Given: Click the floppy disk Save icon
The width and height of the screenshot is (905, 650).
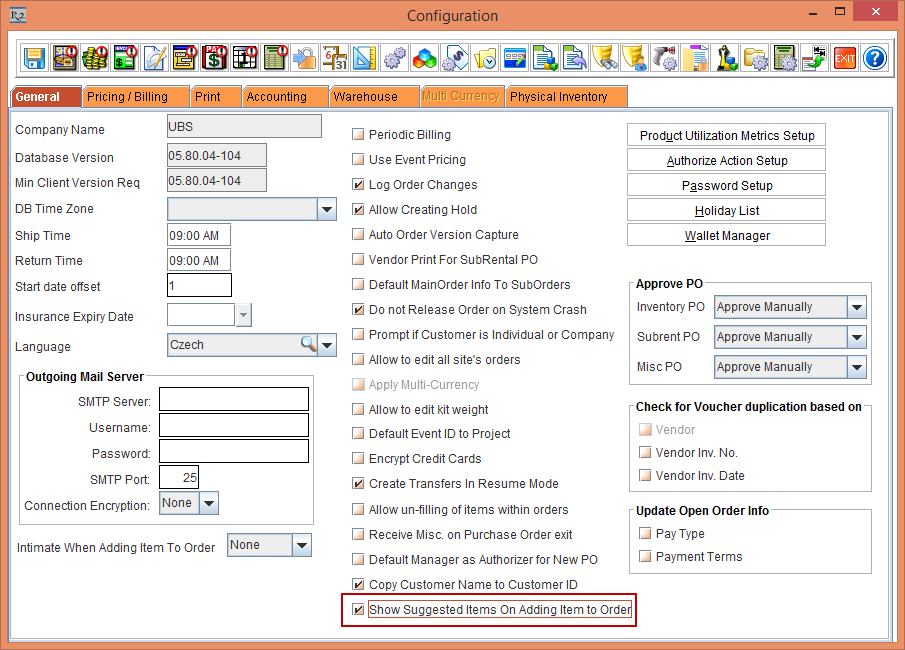Looking at the screenshot, I should (35, 57).
